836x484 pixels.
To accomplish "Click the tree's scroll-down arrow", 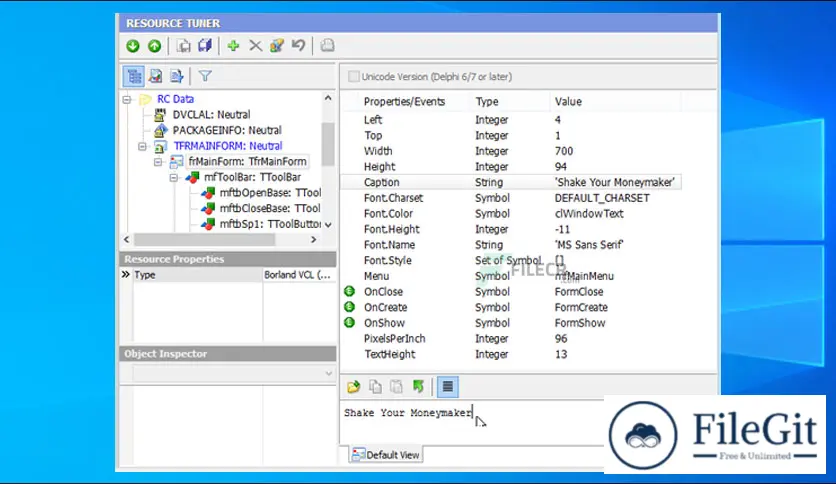I will tap(328, 225).
